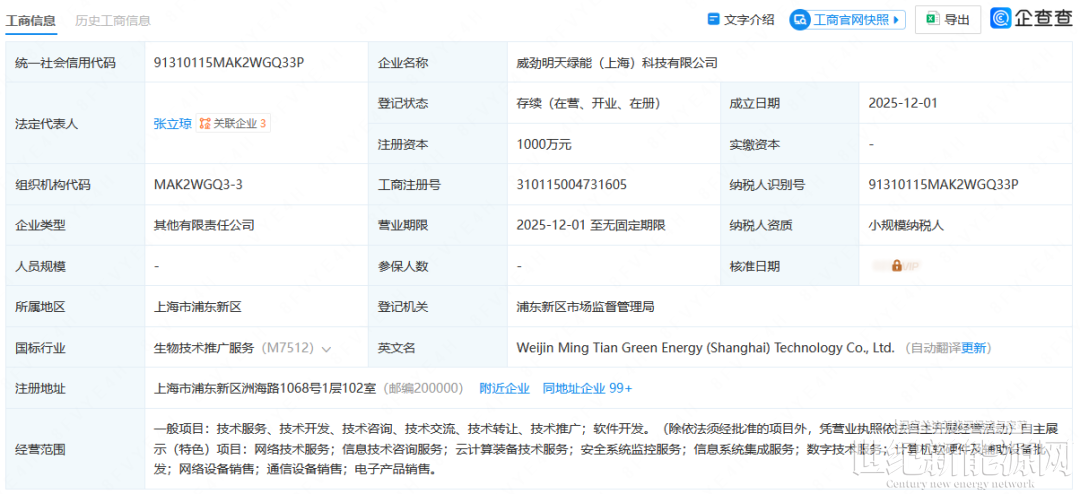Click the 文字介绍 document icon
The height and width of the screenshot is (494, 1080).
(x=714, y=19)
